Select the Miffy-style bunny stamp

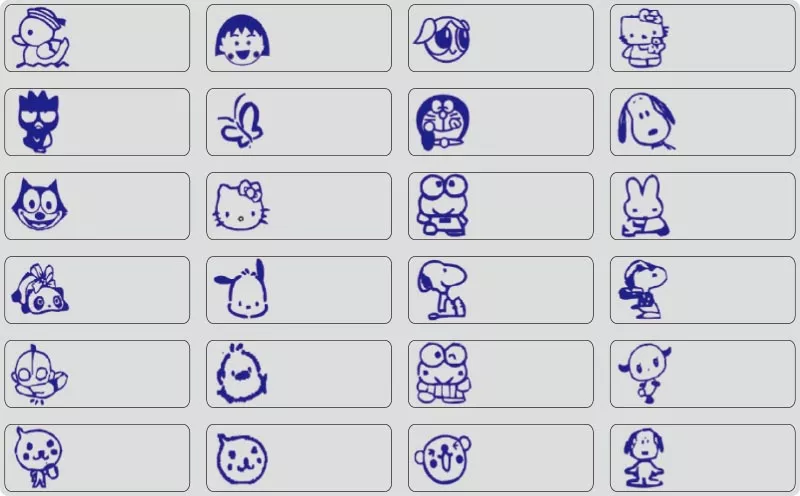tap(644, 206)
